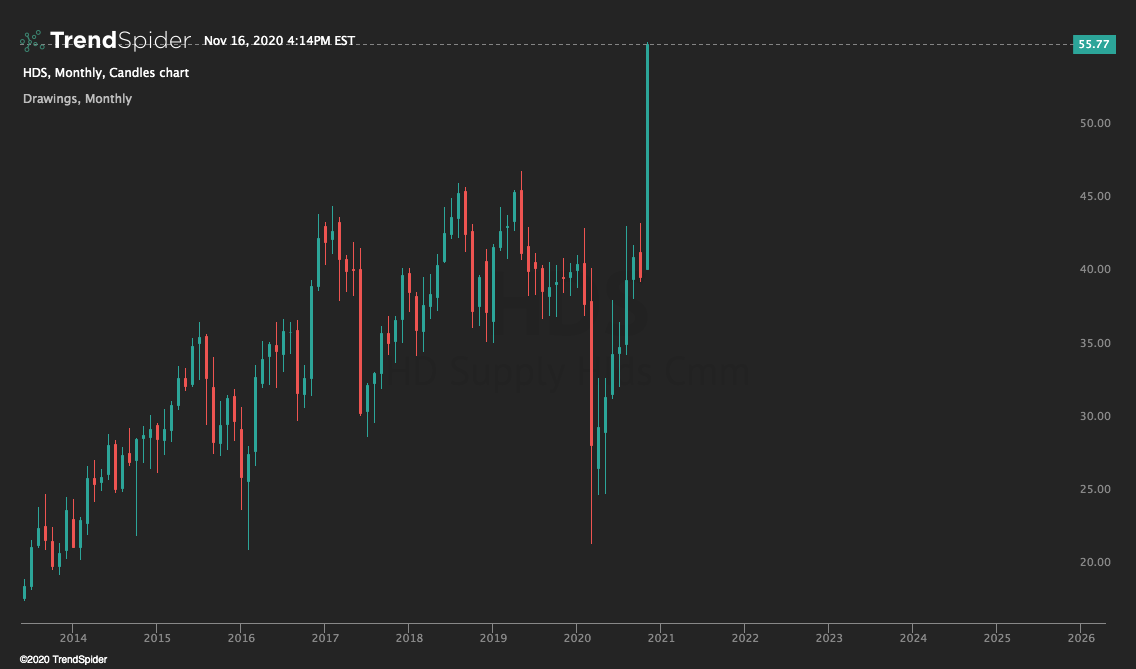Click the 2015 year label on time axis
This screenshot has height=669, width=1136.
pyautogui.click(x=157, y=638)
